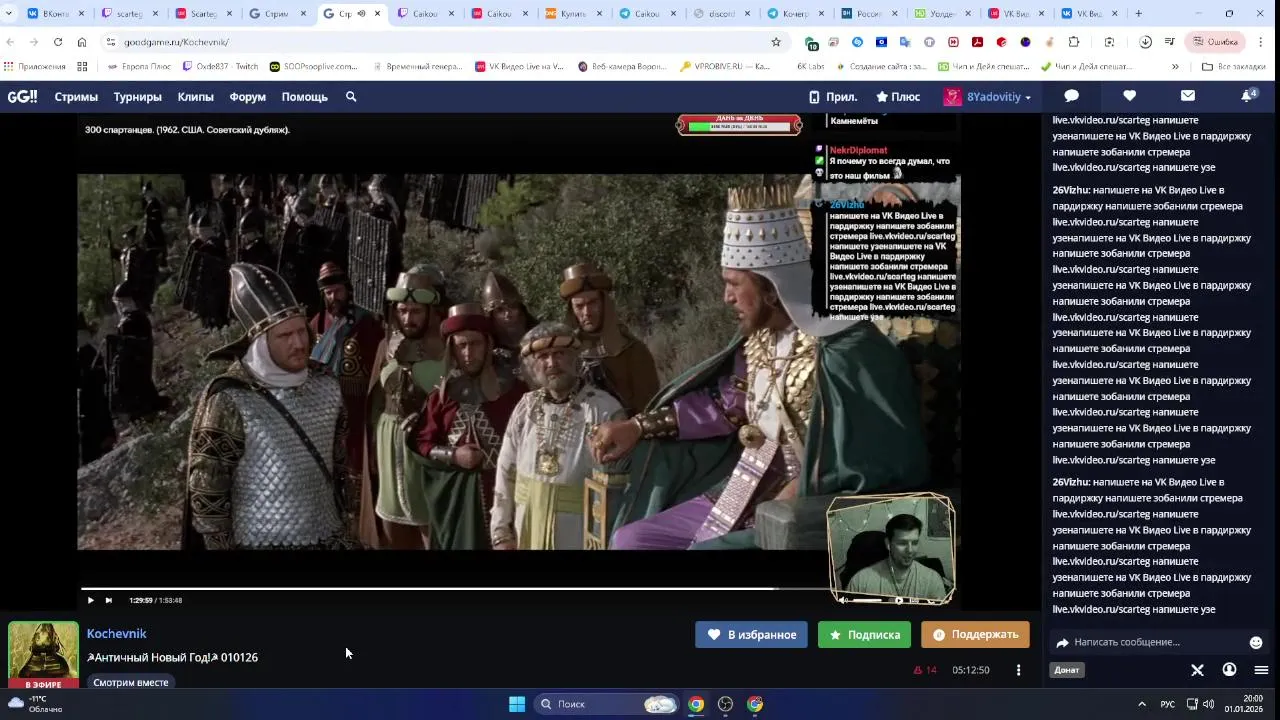This screenshot has width=1280, height=720.
Task: Open chat user profile circle icon
Action: point(1229,670)
